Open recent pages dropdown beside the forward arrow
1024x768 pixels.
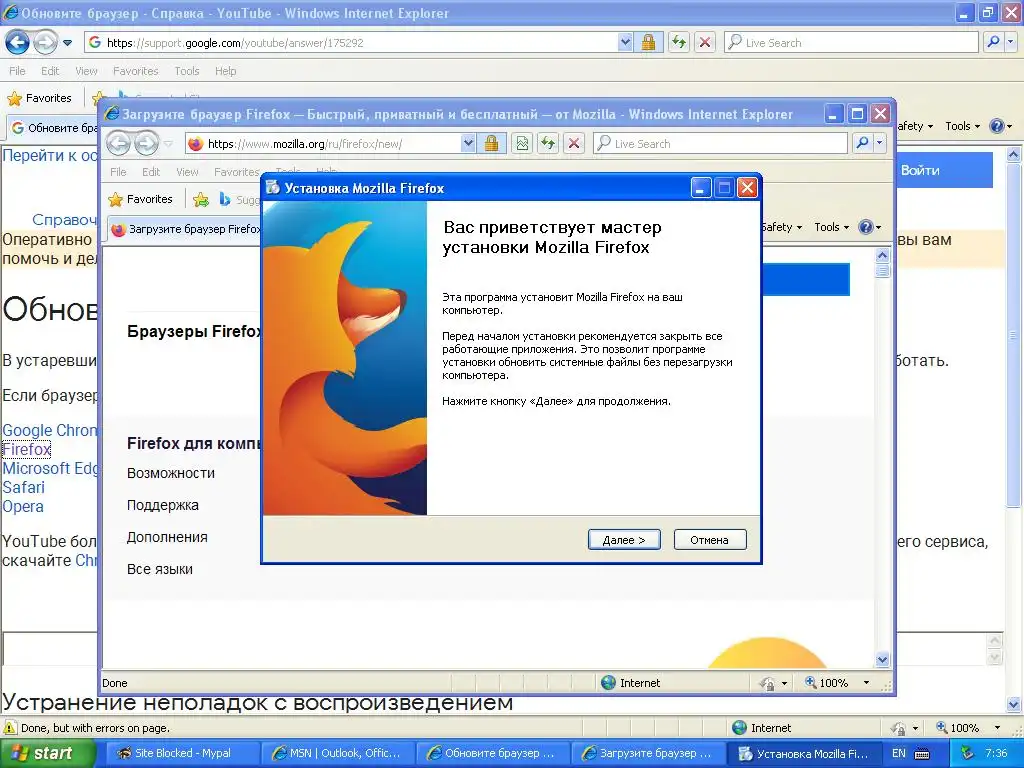[67, 43]
